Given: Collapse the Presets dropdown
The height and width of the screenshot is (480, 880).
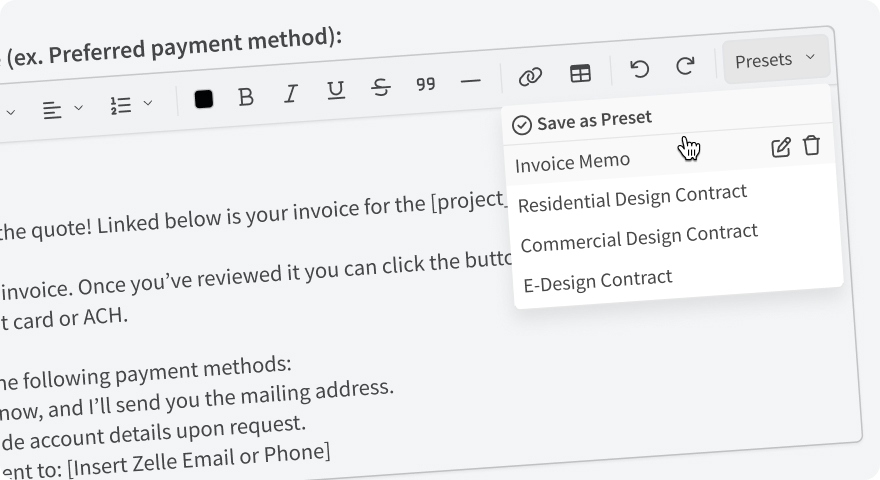Looking at the screenshot, I should 775,60.
